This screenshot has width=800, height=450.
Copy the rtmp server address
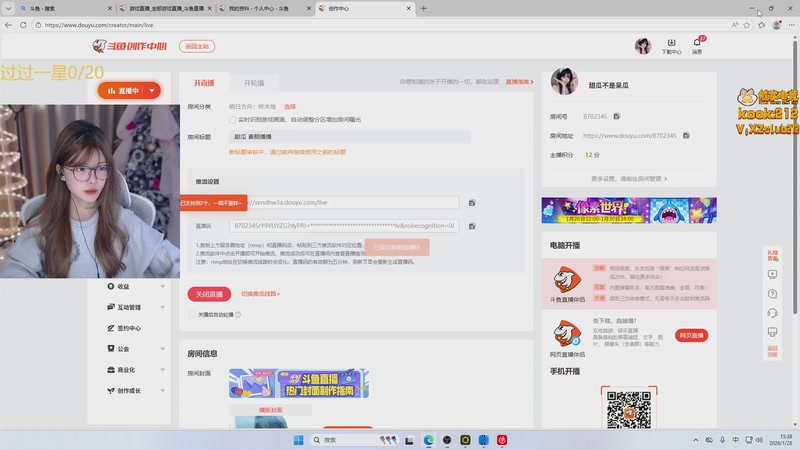click(x=472, y=203)
